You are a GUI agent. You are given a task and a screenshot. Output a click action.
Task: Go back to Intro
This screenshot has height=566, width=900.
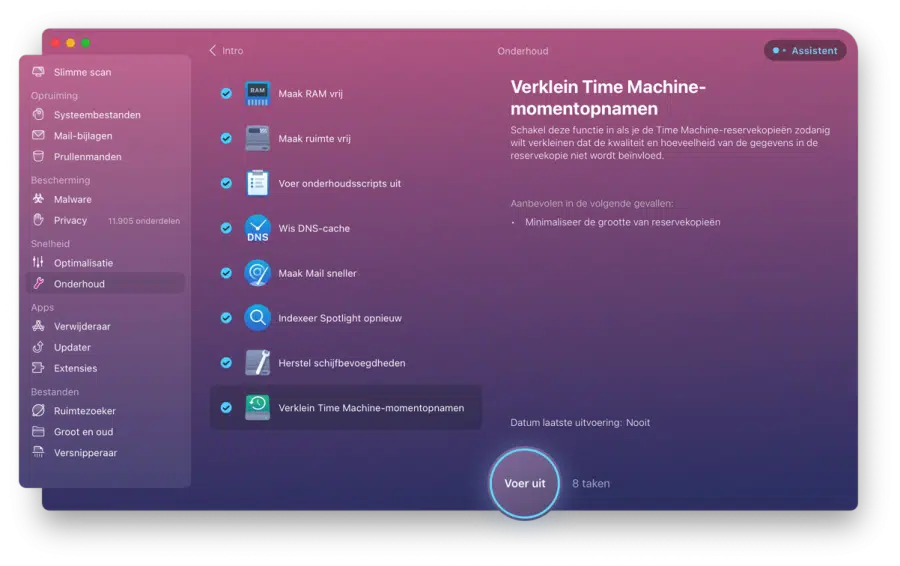[x=226, y=51]
